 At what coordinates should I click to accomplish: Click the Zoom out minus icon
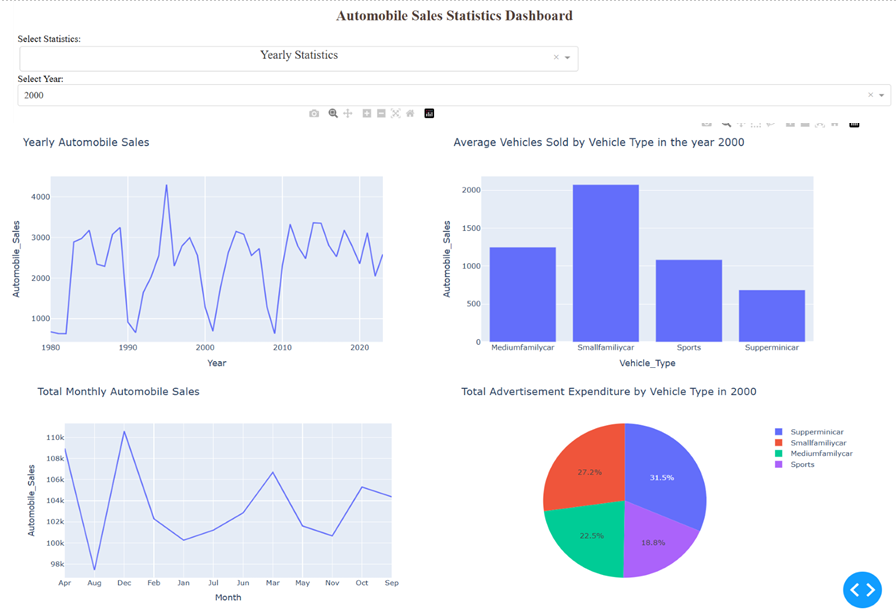(x=381, y=114)
